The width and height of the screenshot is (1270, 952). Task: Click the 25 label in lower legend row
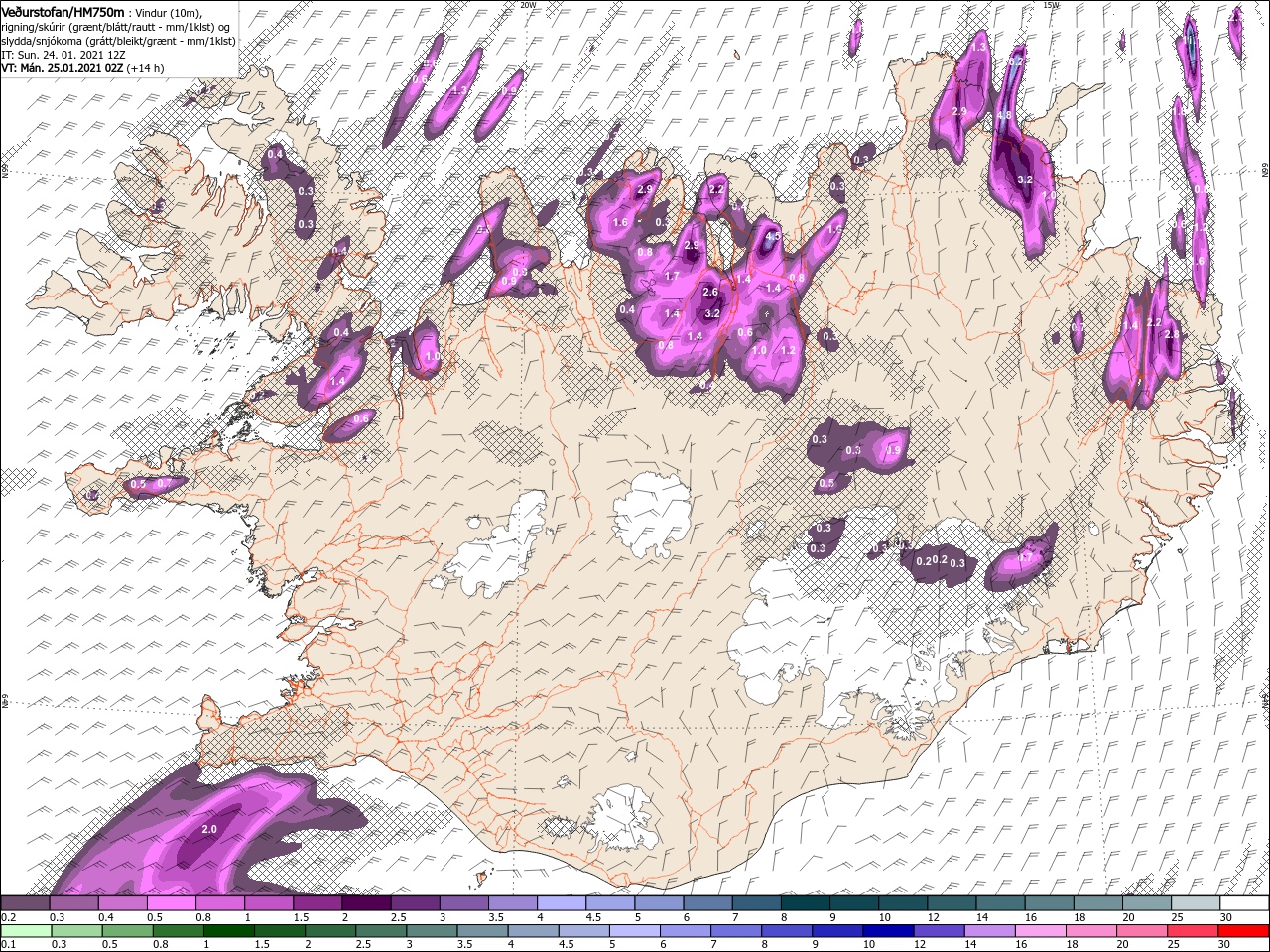click(1175, 944)
